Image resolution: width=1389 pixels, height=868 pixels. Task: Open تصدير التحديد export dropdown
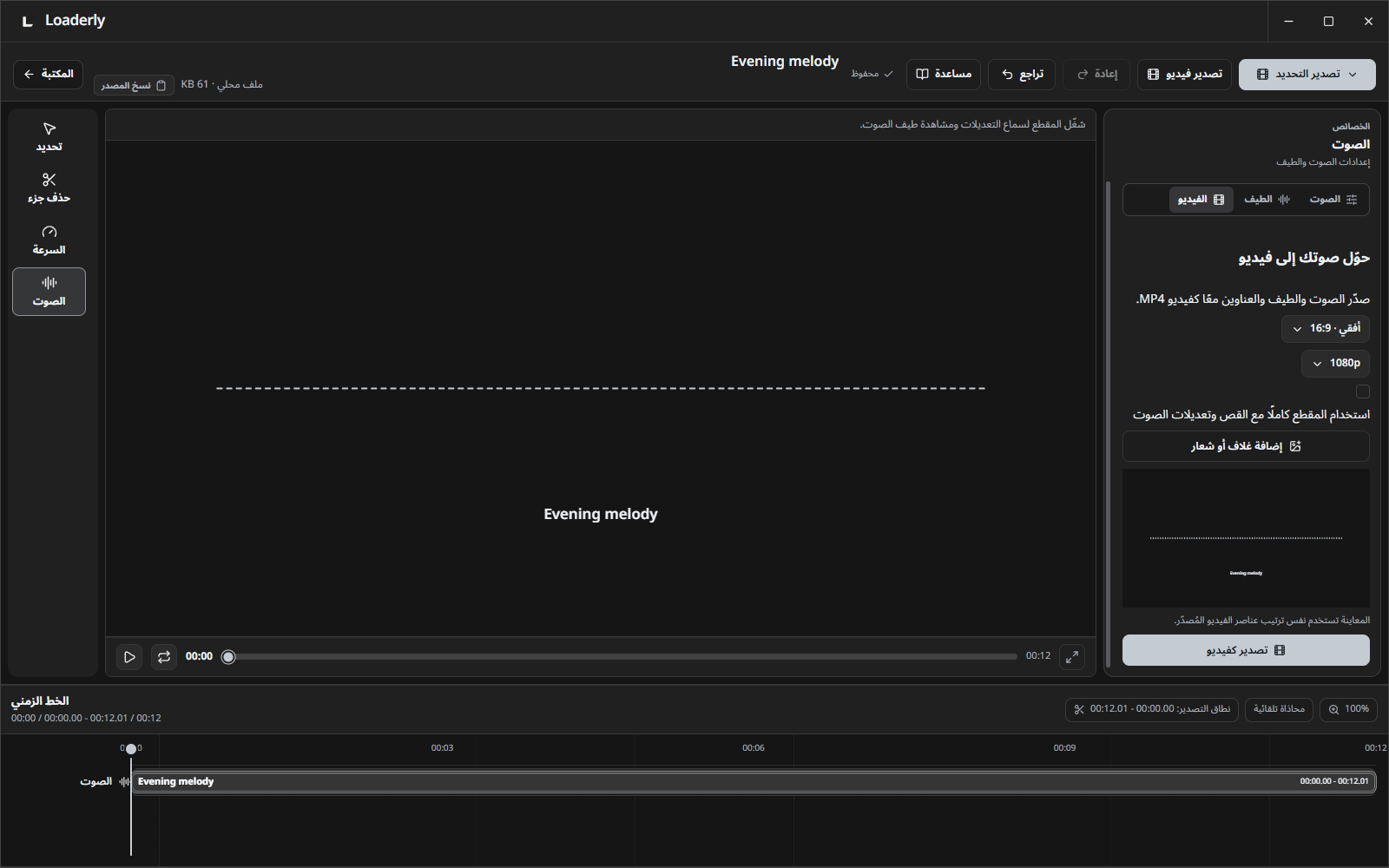pyautogui.click(x=1307, y=74)
